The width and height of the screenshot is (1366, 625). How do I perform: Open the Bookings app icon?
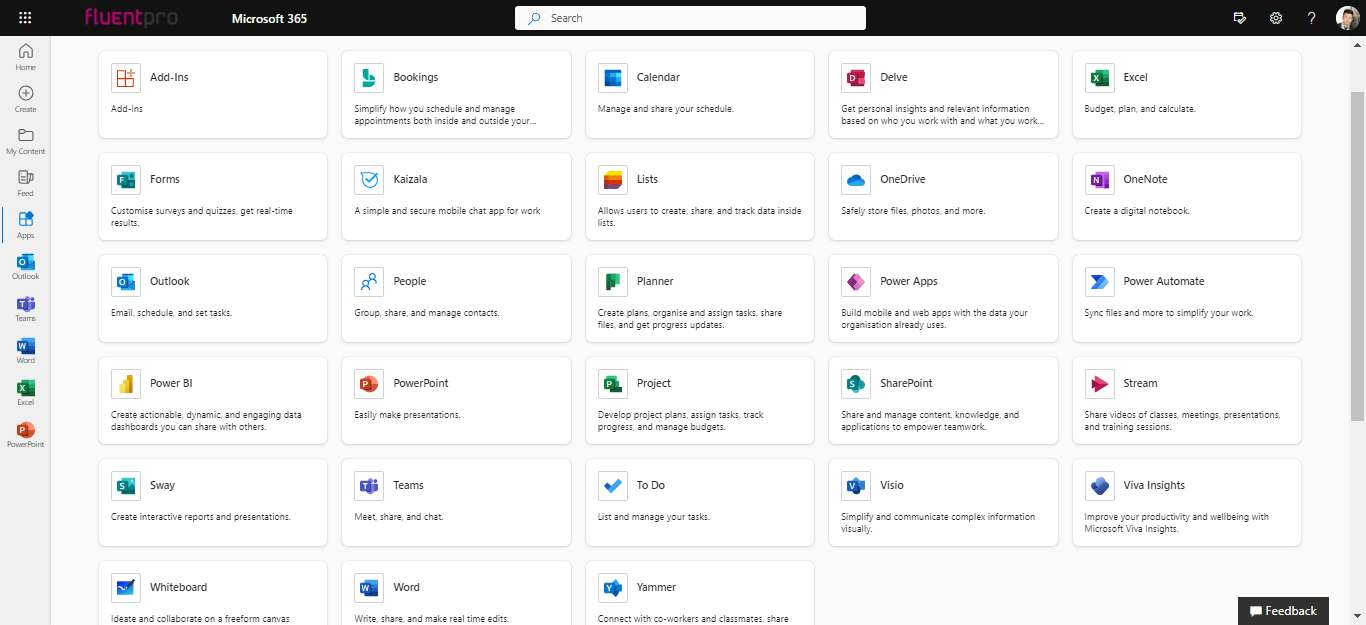(369, 78)
